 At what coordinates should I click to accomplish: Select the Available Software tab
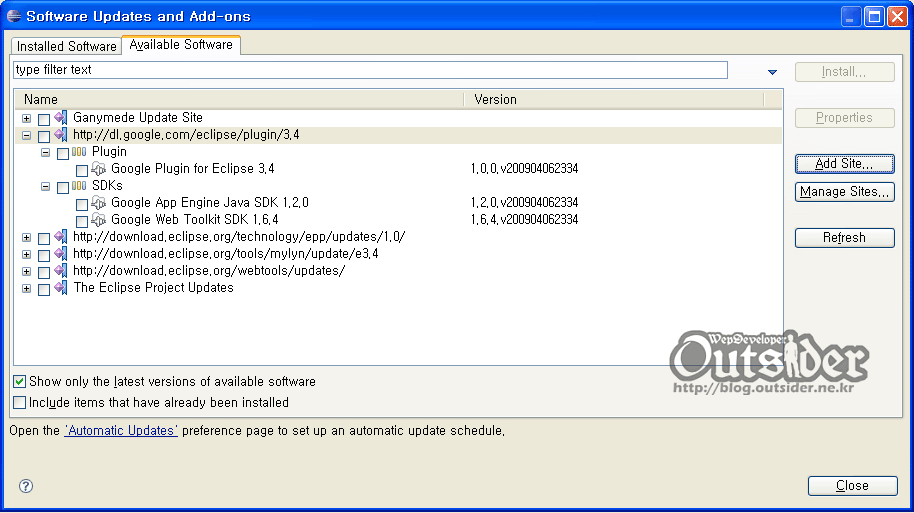(x=181, y=45)
